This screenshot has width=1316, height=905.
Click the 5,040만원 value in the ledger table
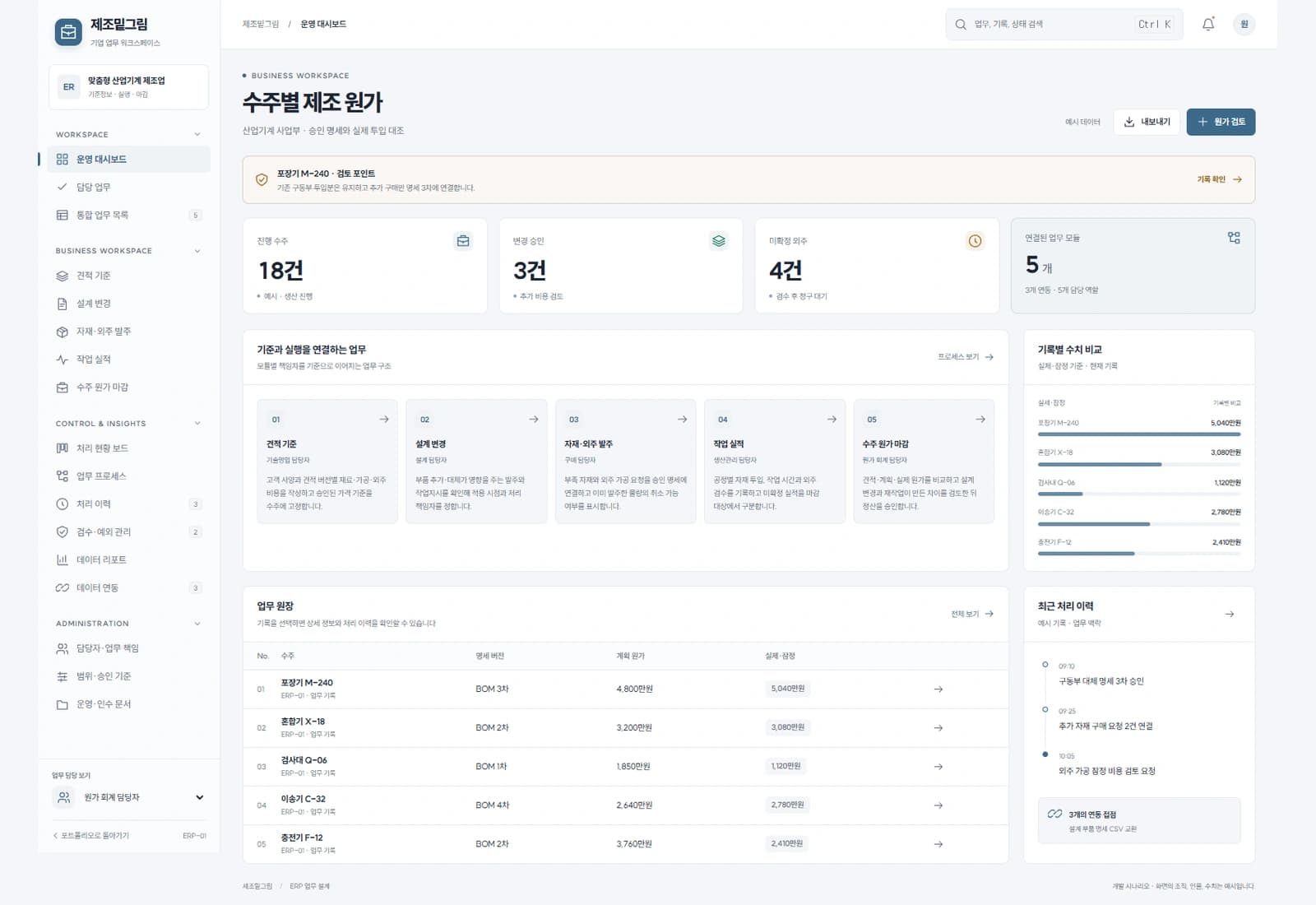point(788,689)
